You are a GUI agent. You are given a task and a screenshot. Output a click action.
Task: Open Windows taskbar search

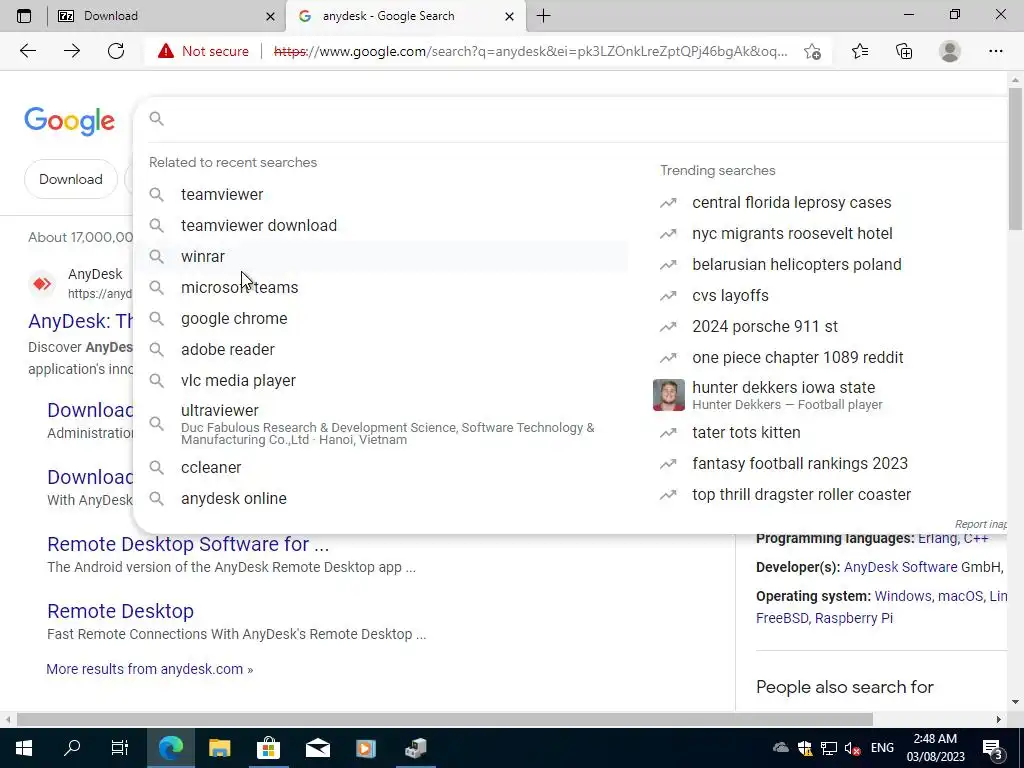72,748
